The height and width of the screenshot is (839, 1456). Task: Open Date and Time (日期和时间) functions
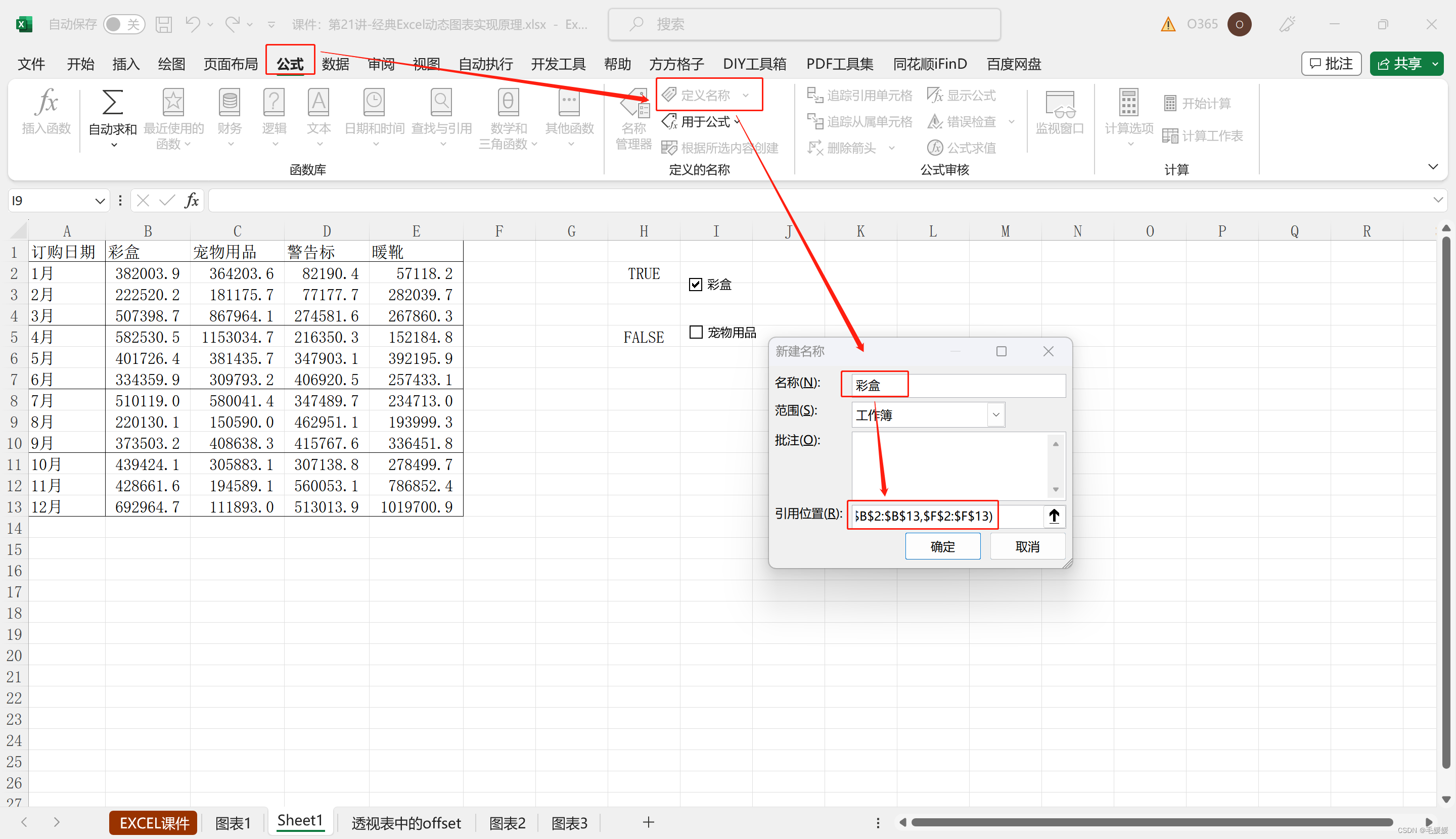point(374,118)
